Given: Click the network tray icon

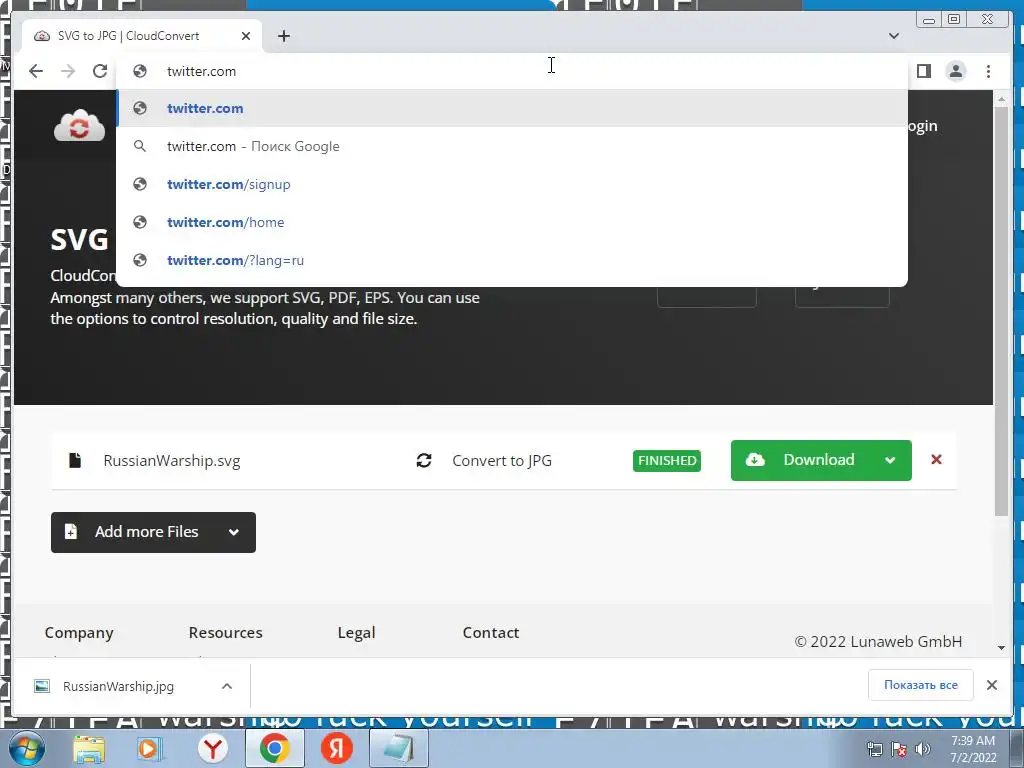Looking at the screenshot, I should pyautogui.click(x=874, y=749).
